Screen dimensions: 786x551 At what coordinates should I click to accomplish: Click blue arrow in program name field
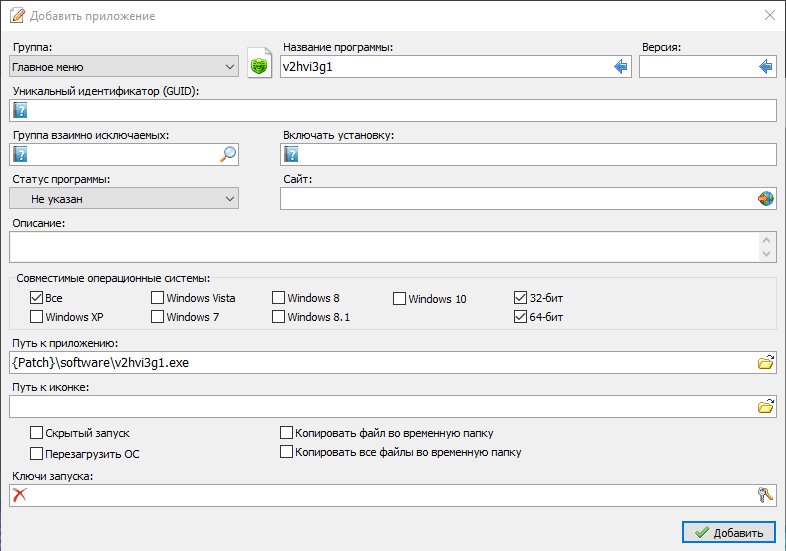click(x=621, y=67)
